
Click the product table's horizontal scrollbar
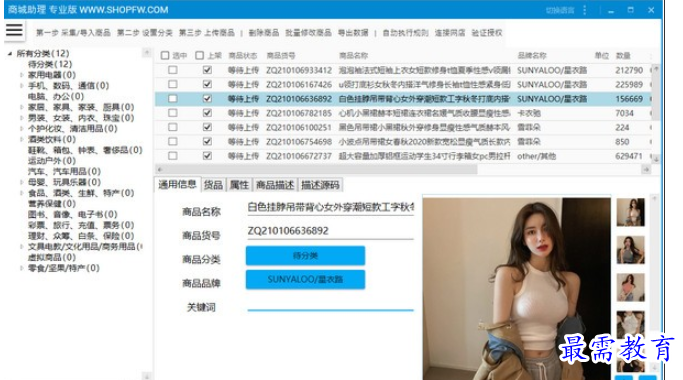320,170
